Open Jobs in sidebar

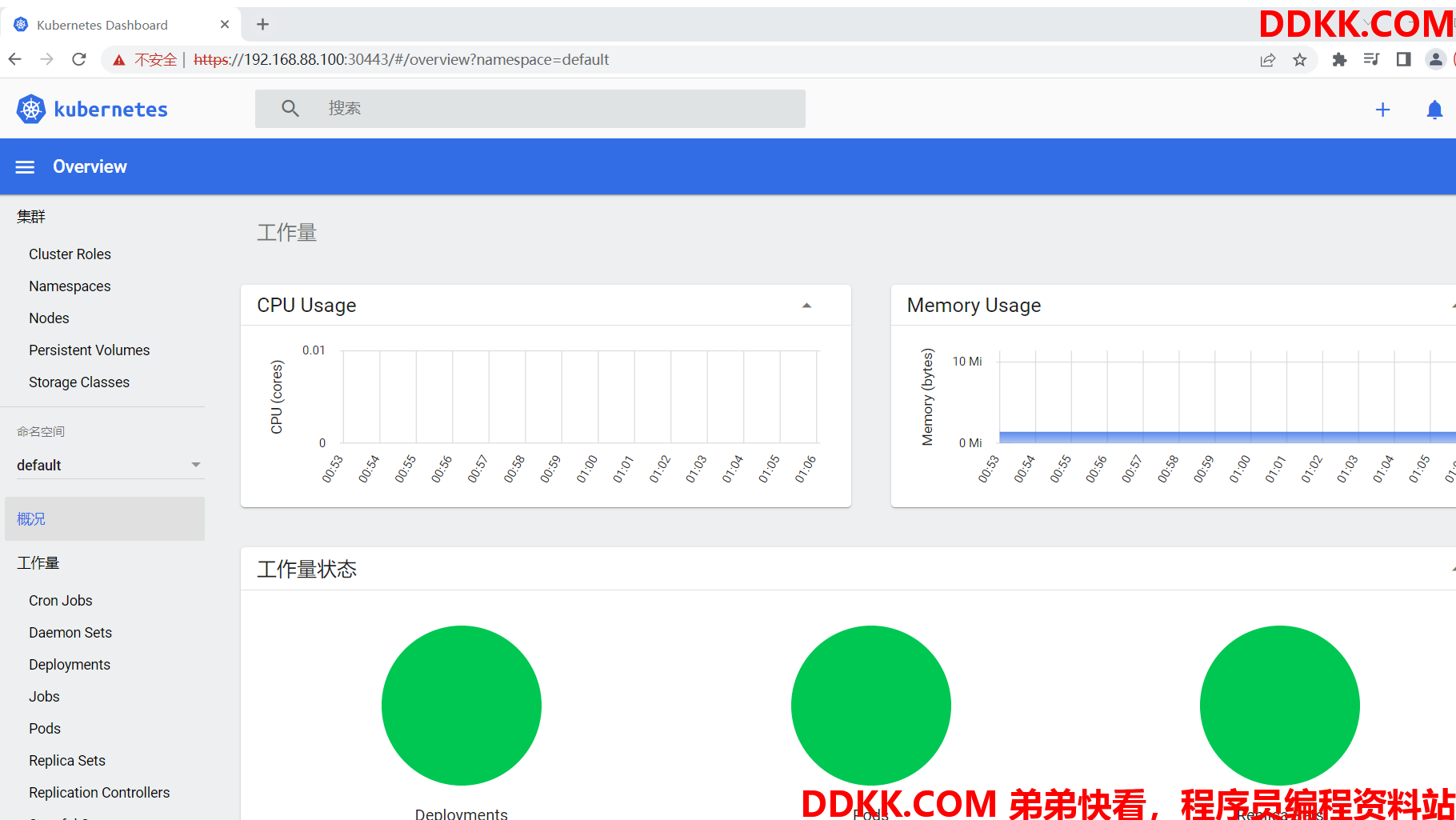click(44, 697)
